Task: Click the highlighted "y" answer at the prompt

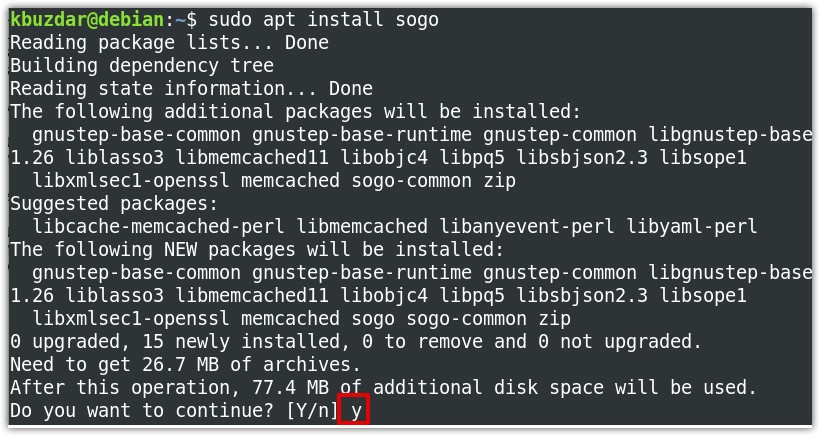Action: click(354, 410)
